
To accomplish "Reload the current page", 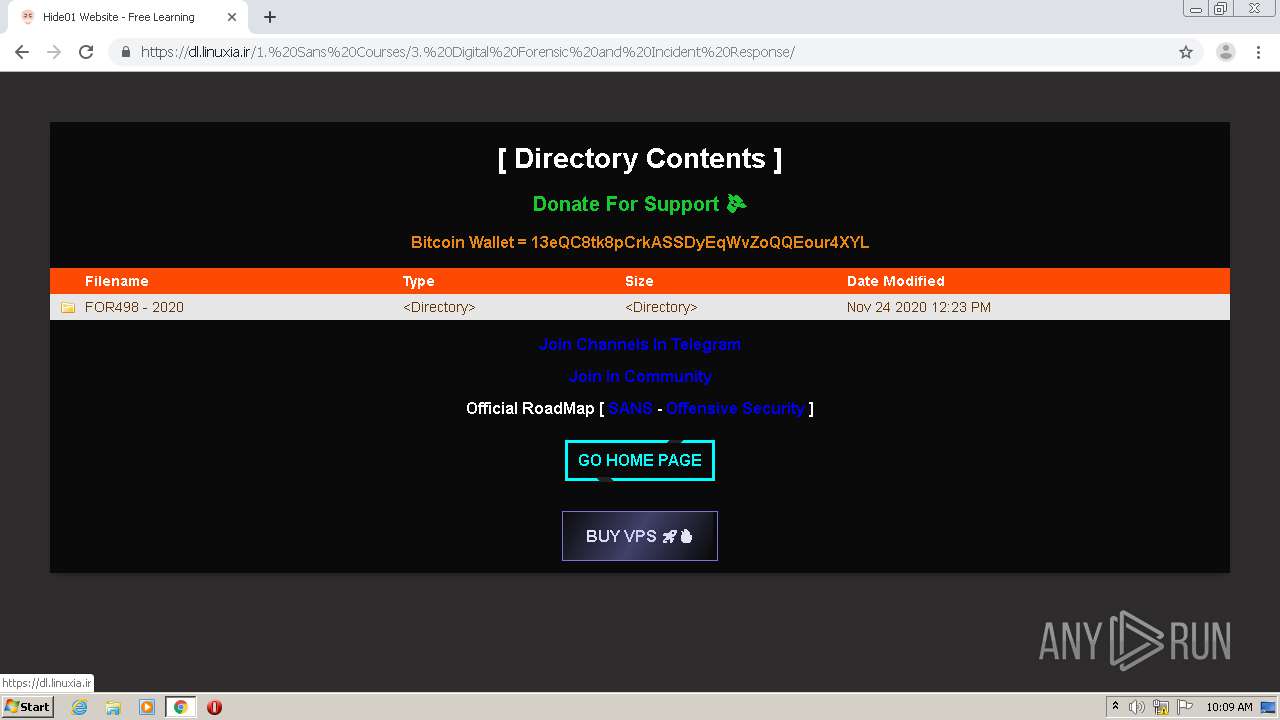I will point(86,52).
